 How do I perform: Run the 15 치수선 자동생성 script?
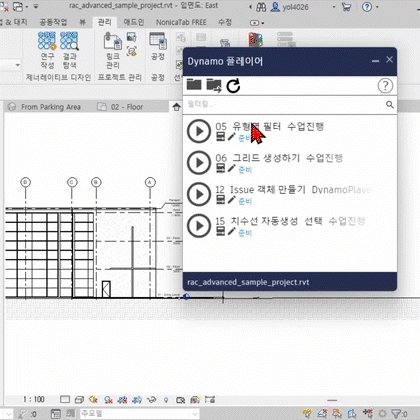[199, 226]
